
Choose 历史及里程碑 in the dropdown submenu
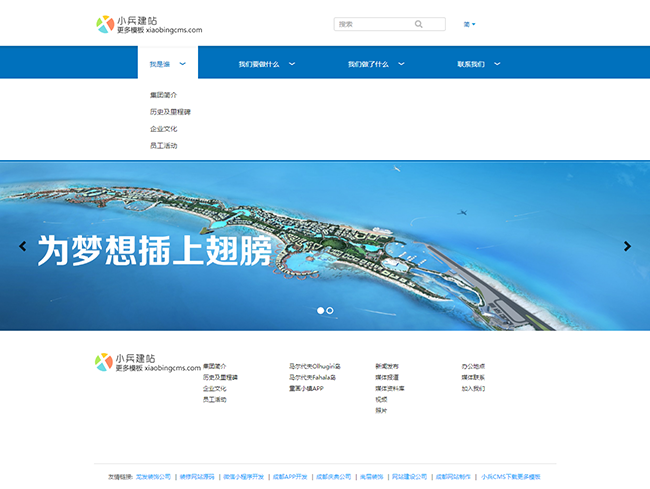[x=170, y=112]
